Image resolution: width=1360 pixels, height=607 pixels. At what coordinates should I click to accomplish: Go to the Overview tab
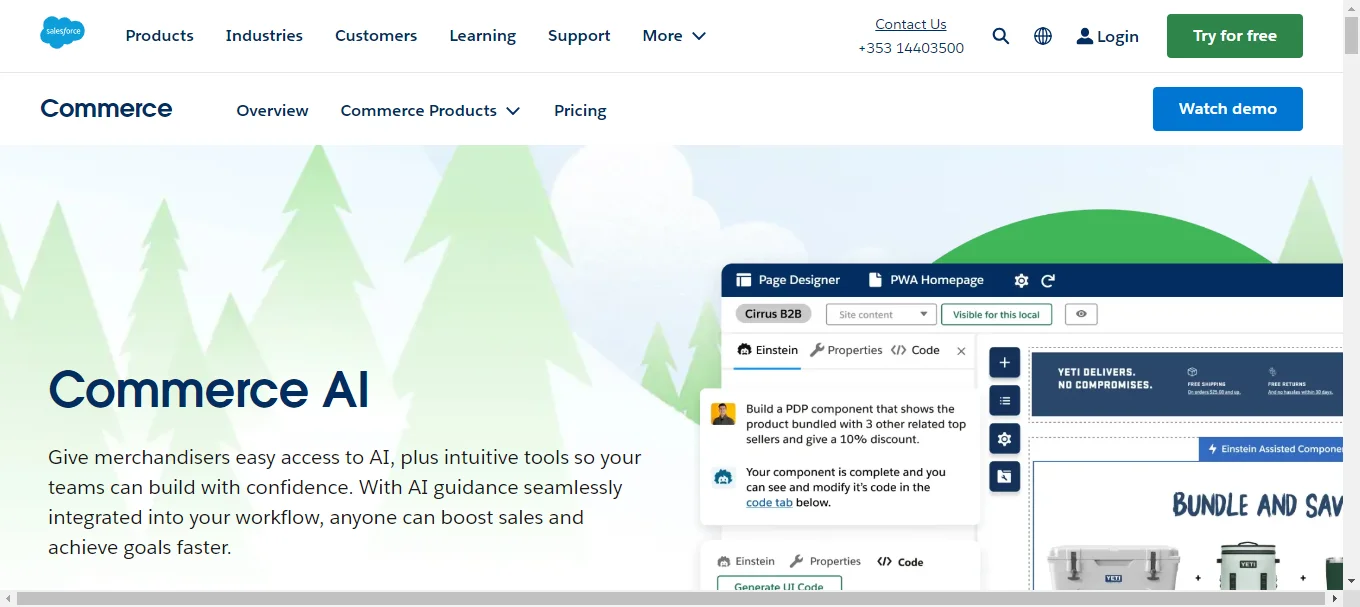point(272,111)
